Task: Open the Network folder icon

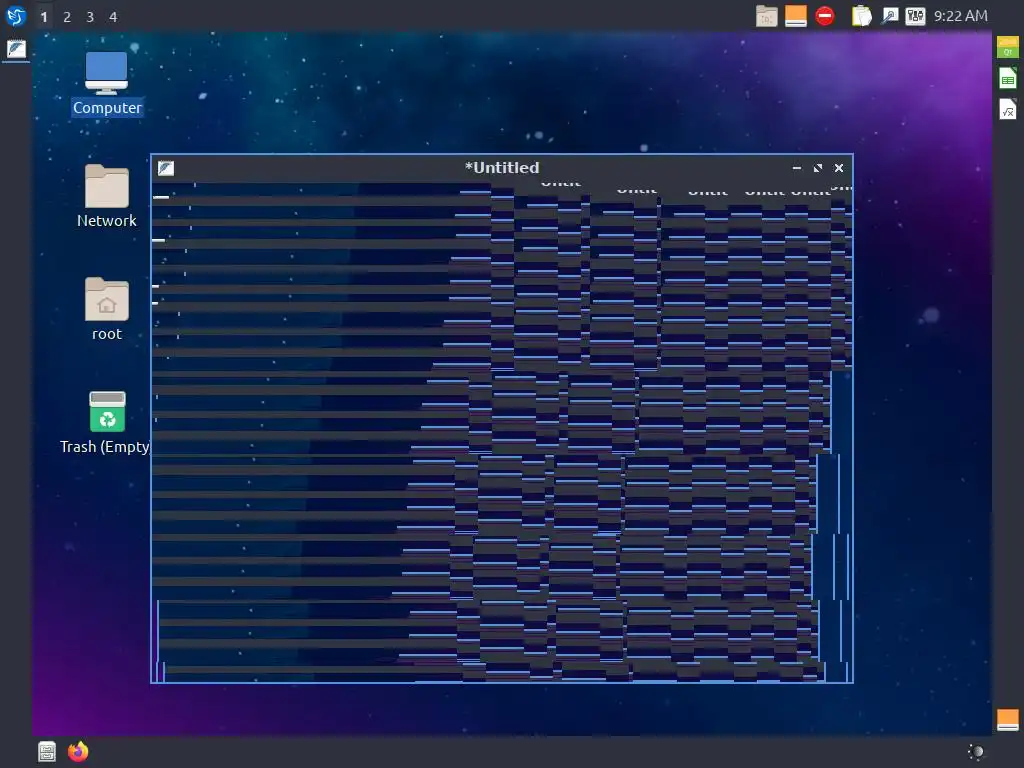Action: (106, 196)
